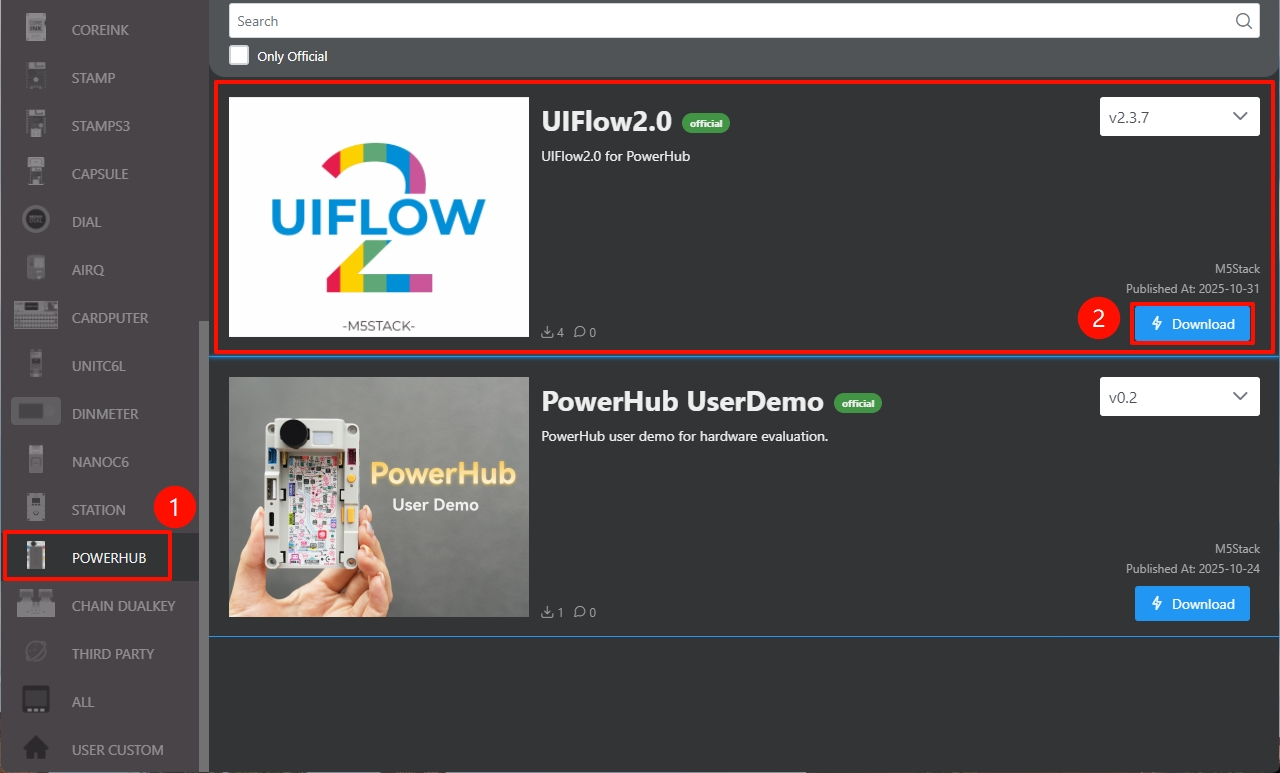
Task: Download the PowerHub UserDemo firmware
Action: [x=1192, y=604]
